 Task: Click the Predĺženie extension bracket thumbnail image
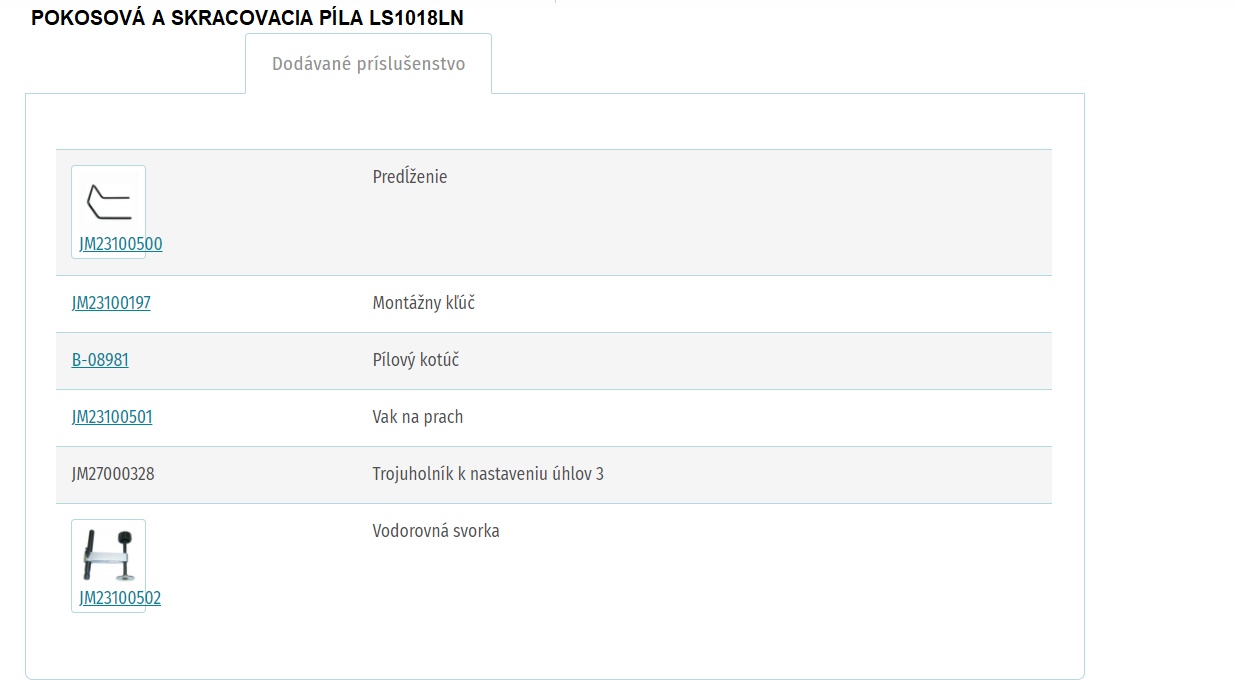109,201
